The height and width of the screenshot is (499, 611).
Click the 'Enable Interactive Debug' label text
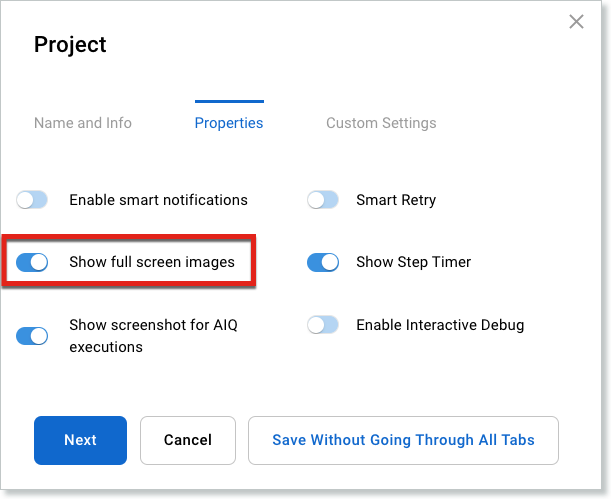[x=440, y=325]
